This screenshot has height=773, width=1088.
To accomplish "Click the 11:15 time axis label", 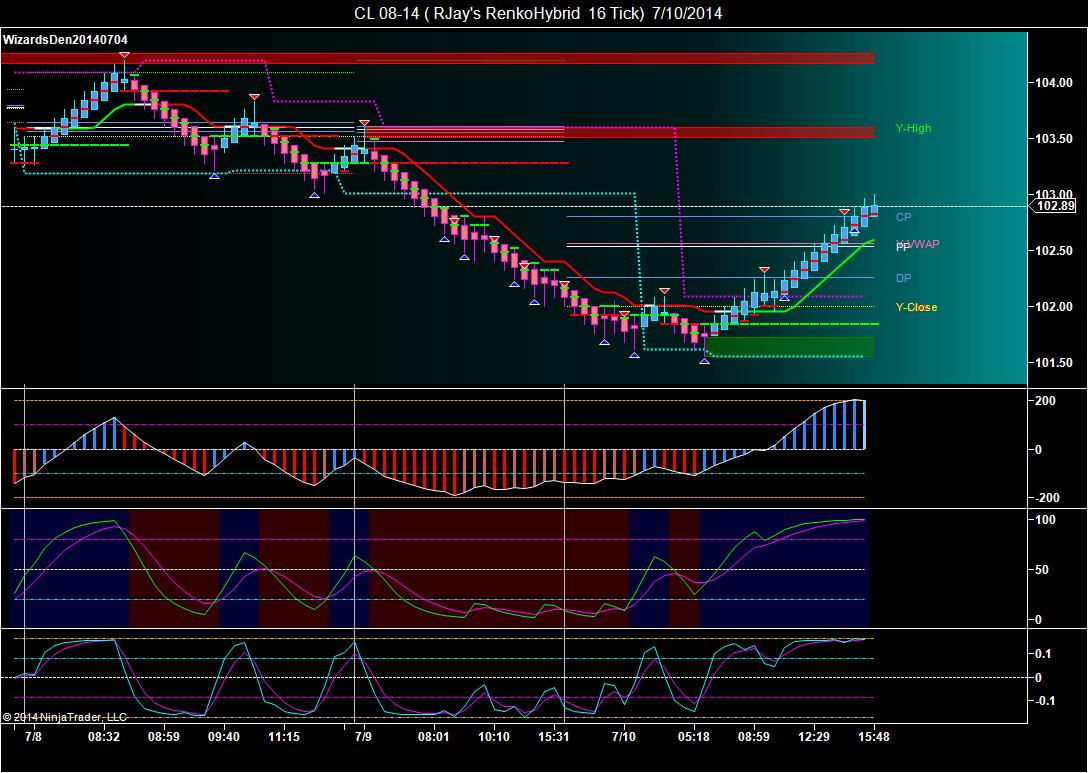I will [284, 736].
